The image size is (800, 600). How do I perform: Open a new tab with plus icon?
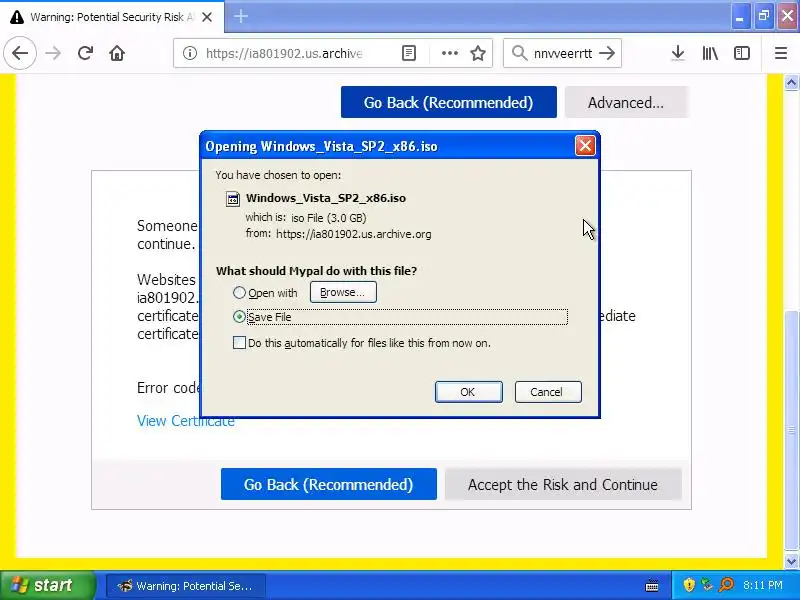241,16
